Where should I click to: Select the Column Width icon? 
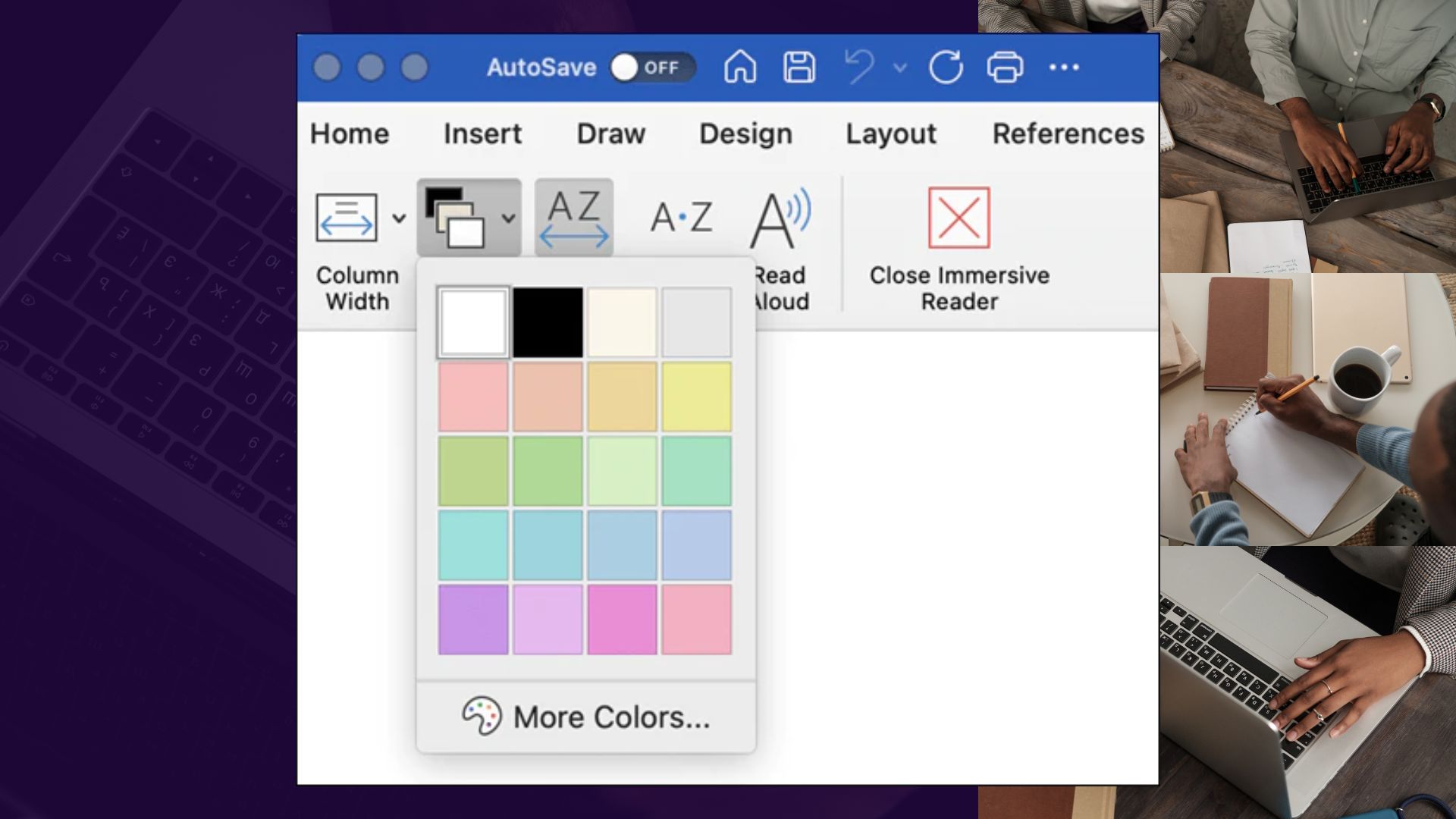click(x=347, y=218)
